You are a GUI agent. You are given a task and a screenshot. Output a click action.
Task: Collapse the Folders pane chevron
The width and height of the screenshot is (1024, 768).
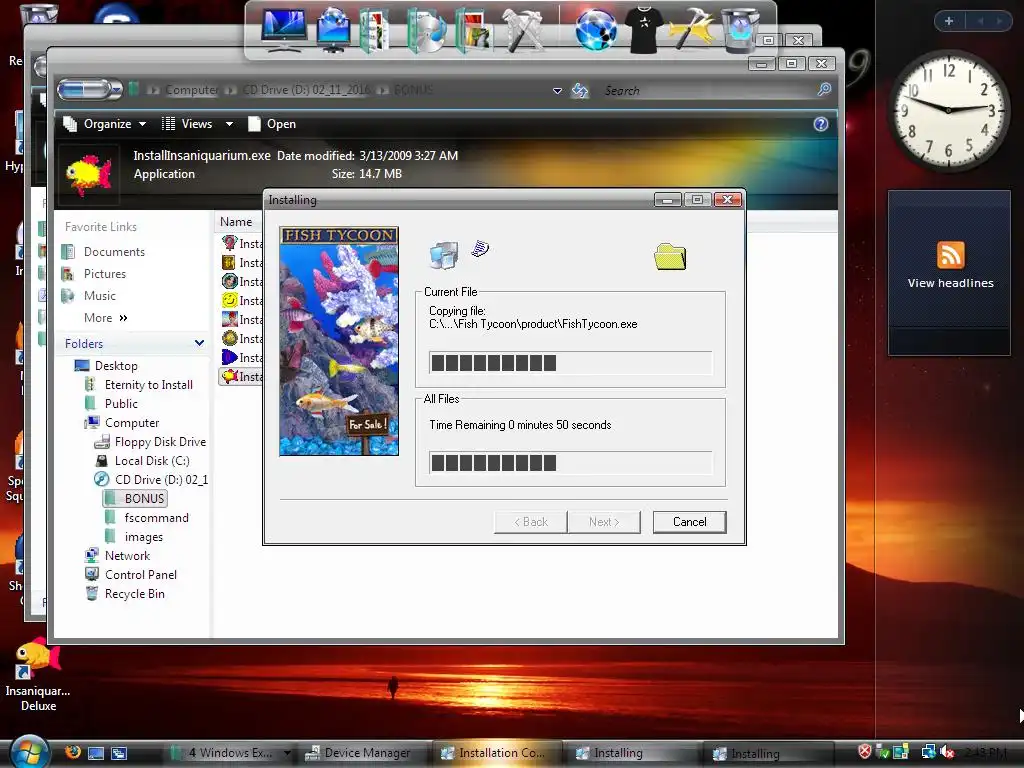pos(199,343)
